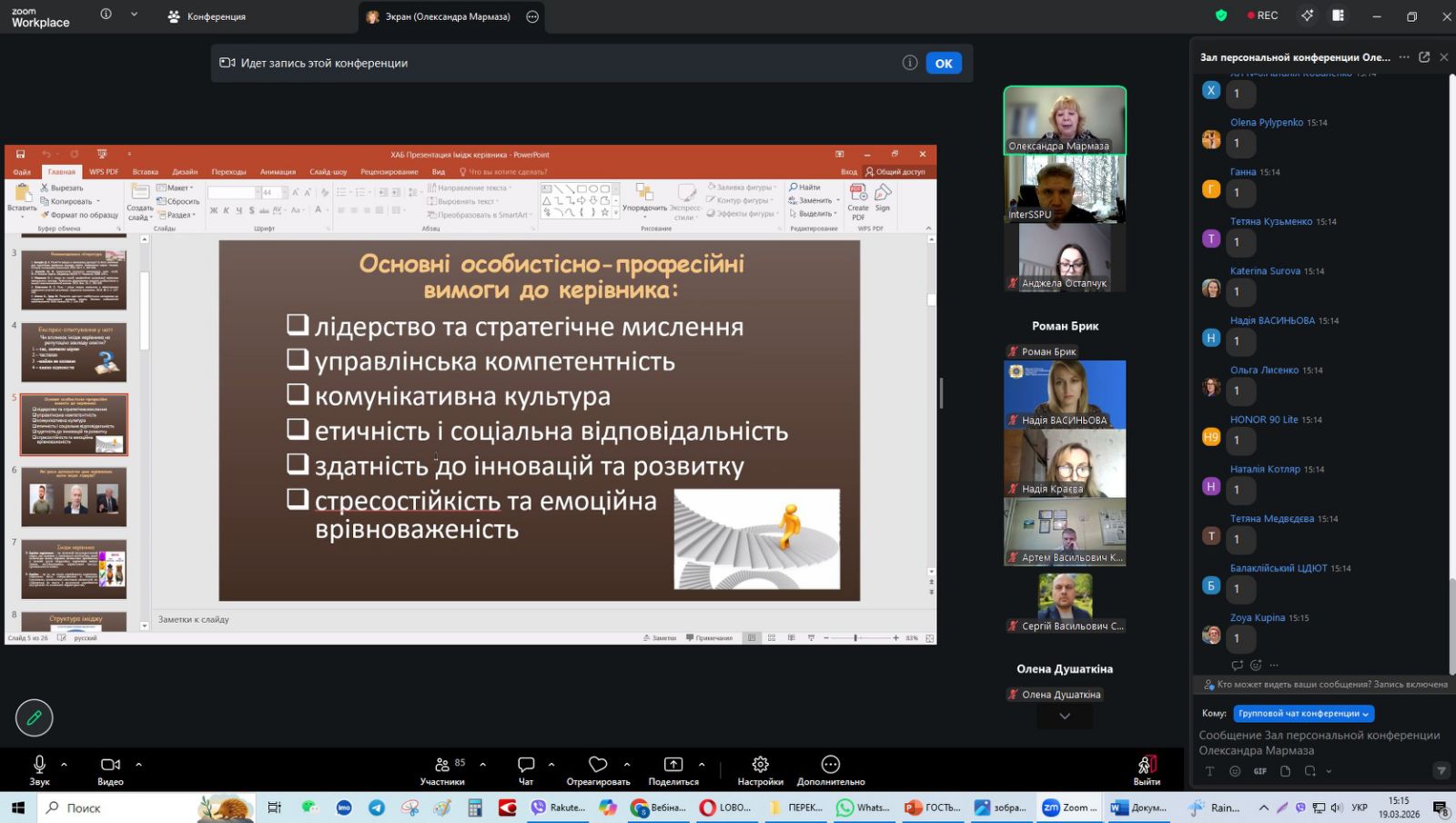Screen dimensions: 1456x823
Task: Open the Дополнительно more options icon
Action: (830, 765)
